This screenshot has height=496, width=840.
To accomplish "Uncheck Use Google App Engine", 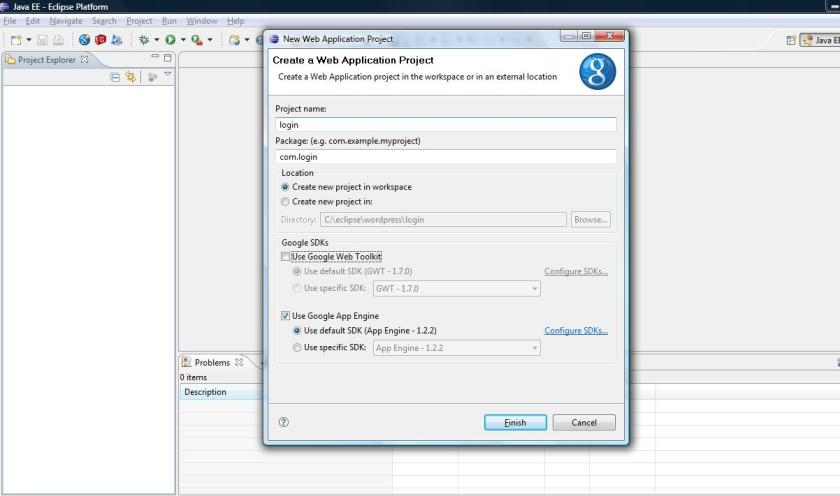I will 286,316.
